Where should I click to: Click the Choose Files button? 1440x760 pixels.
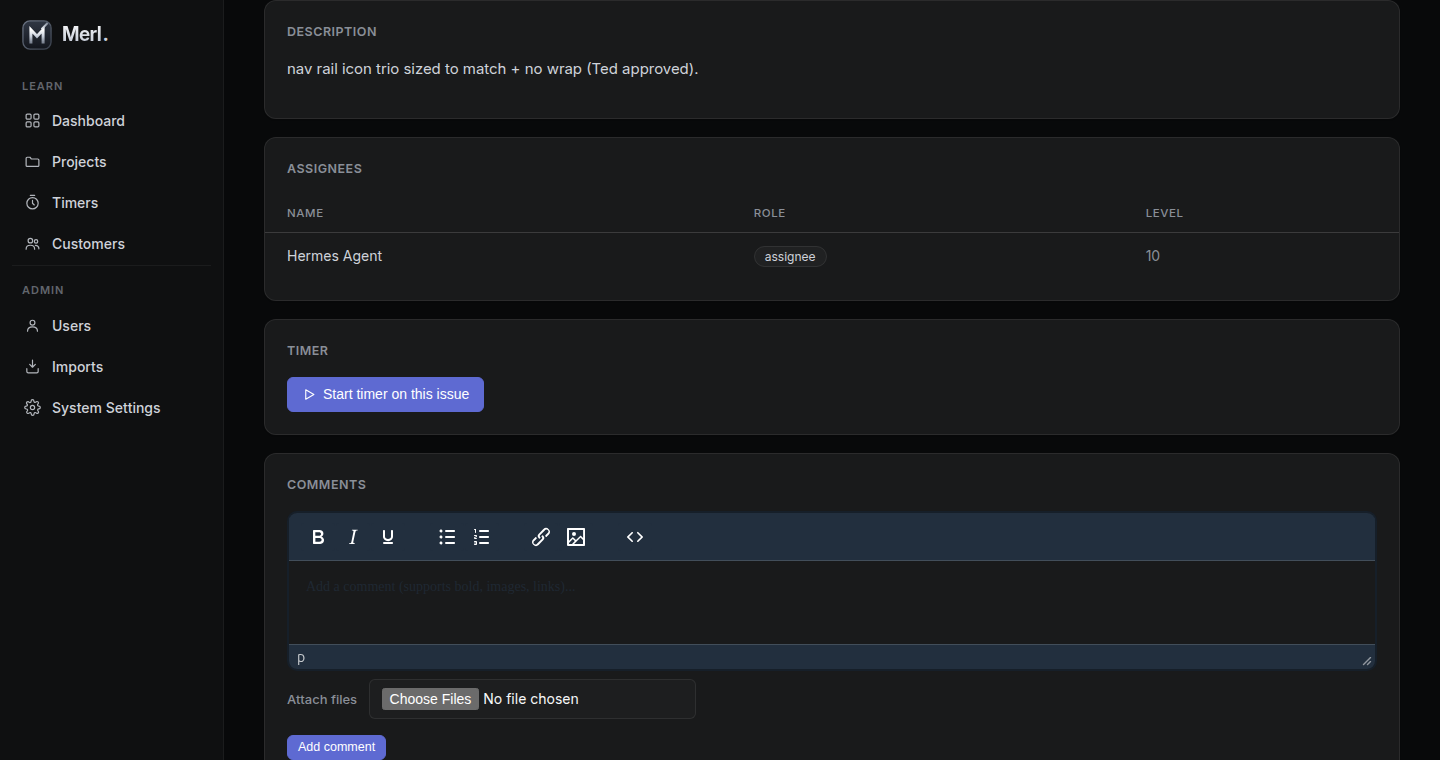point(430,699)
